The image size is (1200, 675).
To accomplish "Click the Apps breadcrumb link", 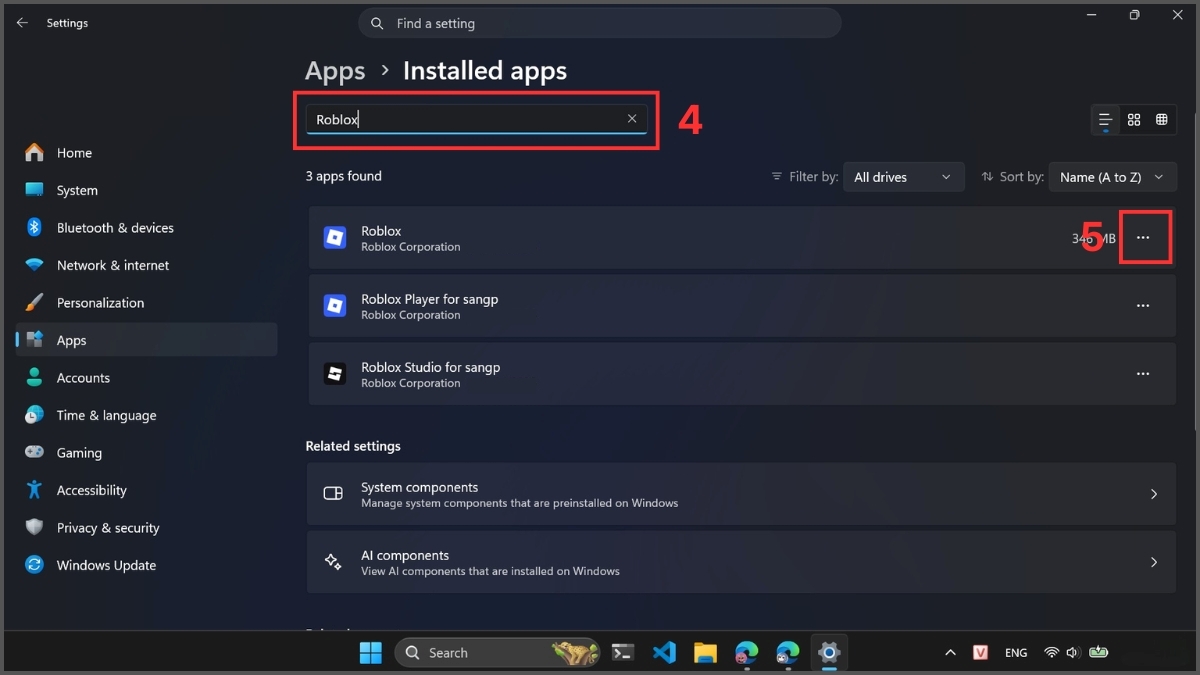I will 335,71.
